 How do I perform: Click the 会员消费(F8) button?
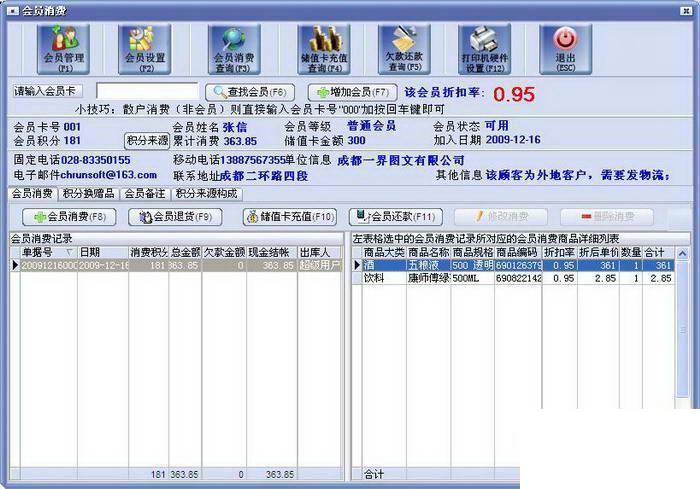69,217
